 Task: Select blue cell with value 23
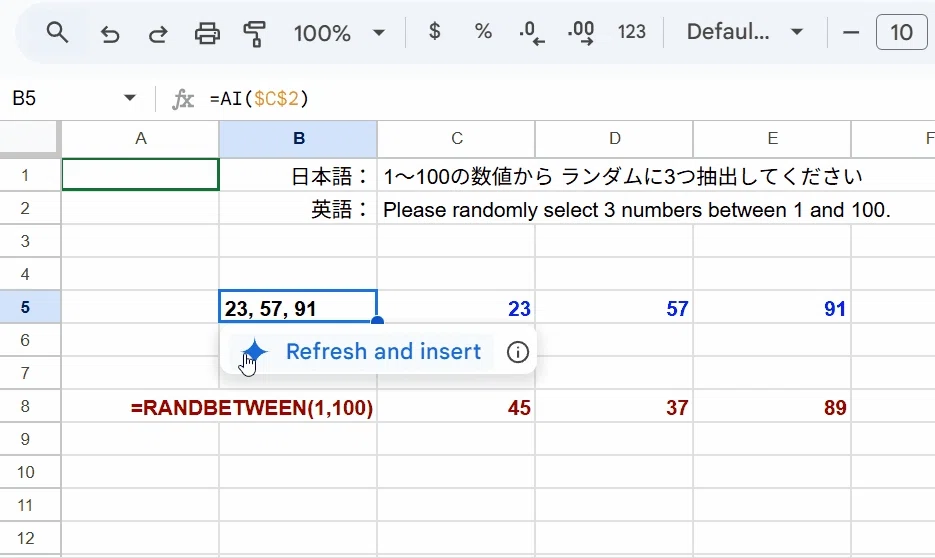(x=456, y=308)
